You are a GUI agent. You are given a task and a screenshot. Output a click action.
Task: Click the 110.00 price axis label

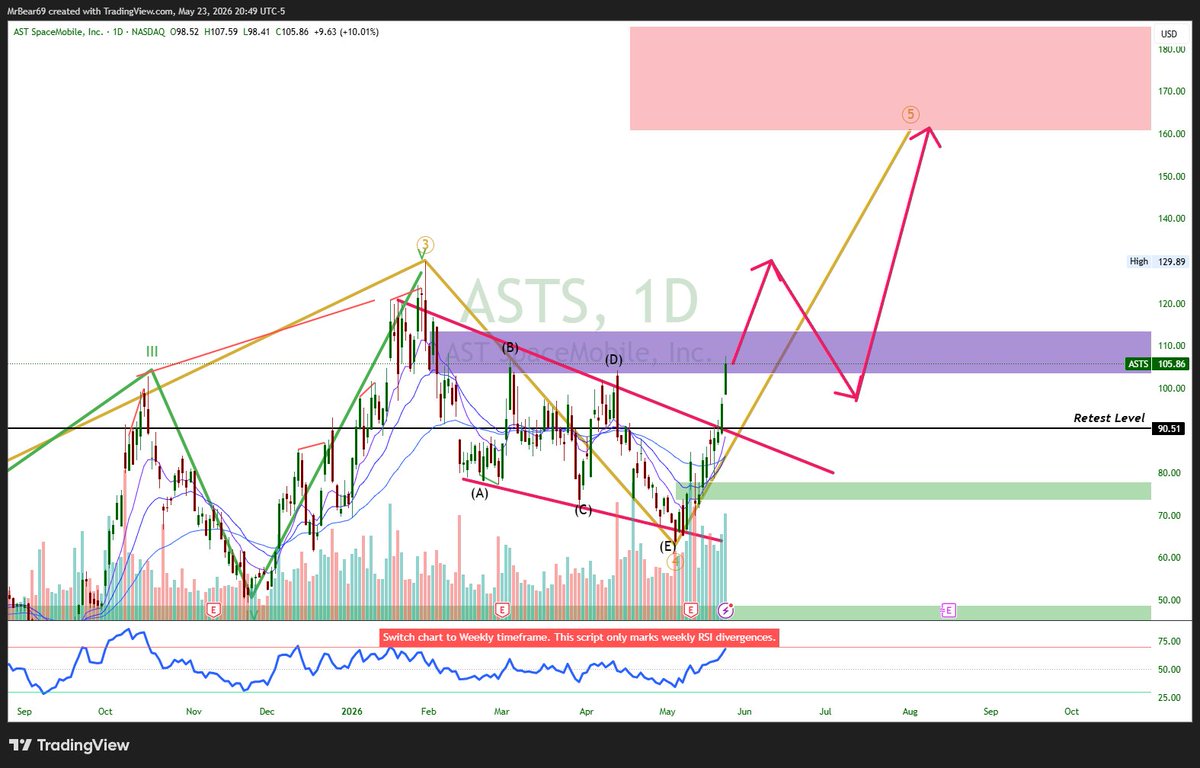click(x=1172, y=346)
